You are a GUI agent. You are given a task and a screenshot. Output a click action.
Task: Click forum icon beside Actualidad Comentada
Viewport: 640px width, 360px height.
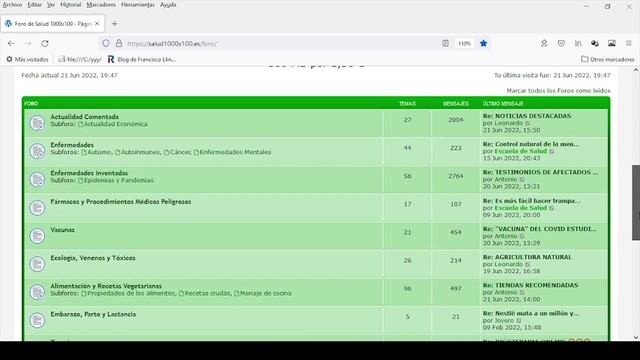[x=37, y=123]
